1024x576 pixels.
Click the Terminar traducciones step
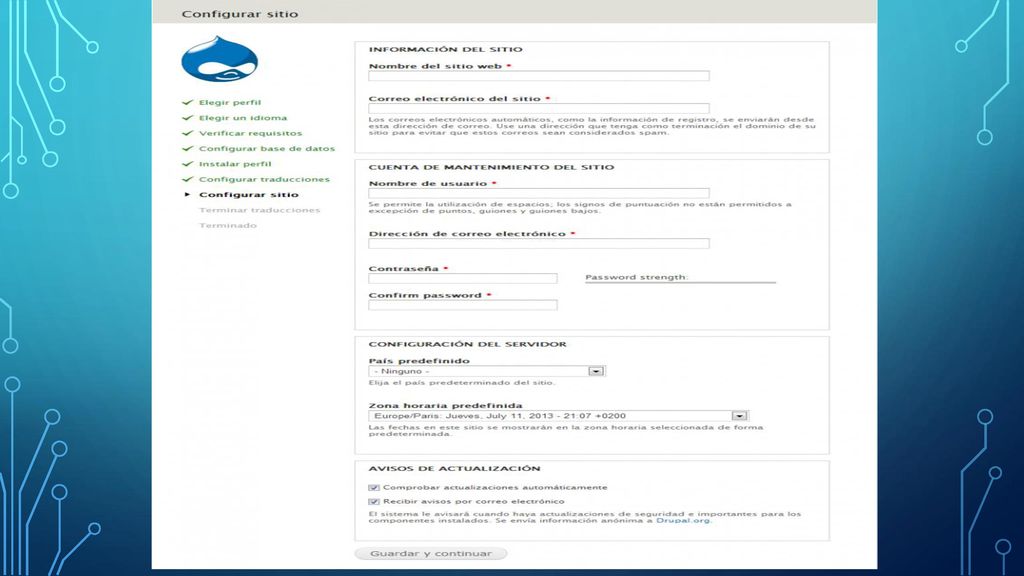pos(259,210)
